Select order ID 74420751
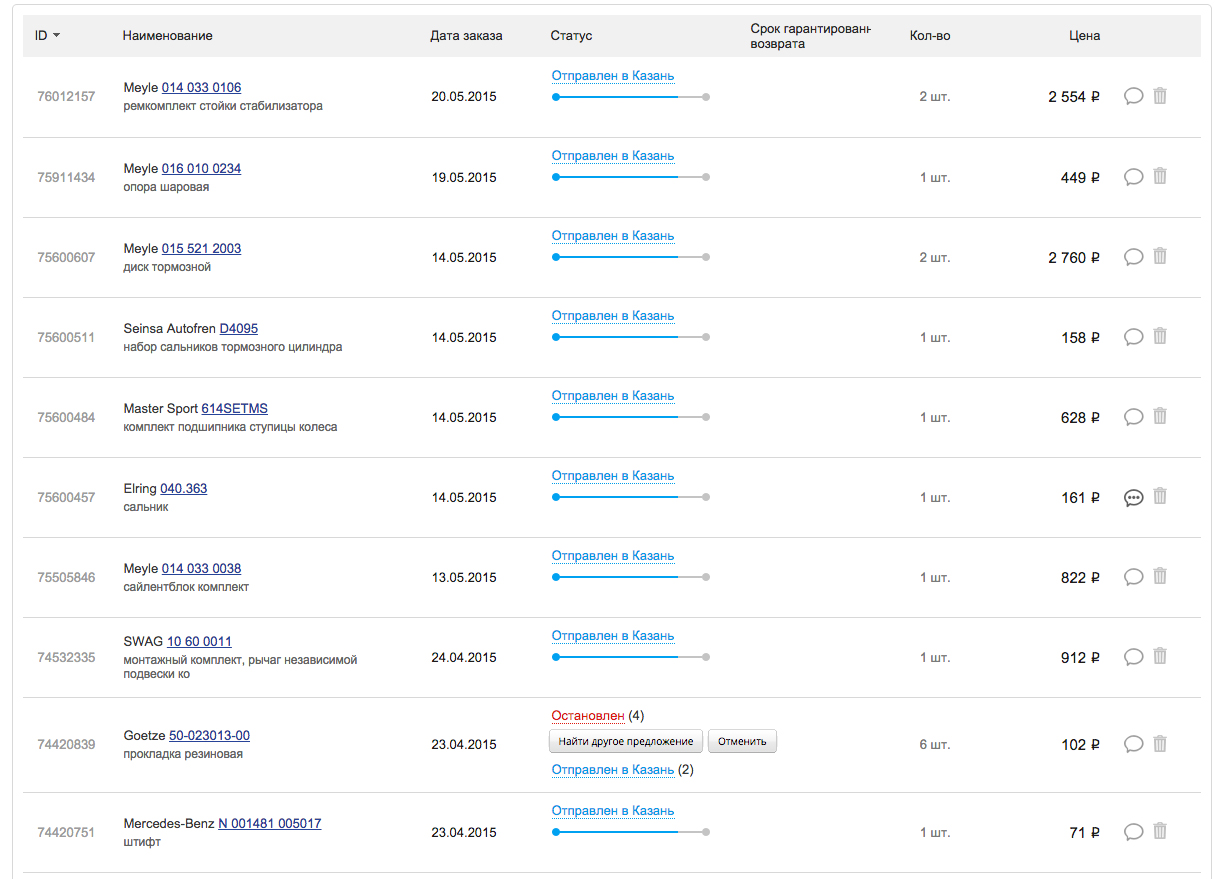The image size is (1223, 879). coord(66,832)
